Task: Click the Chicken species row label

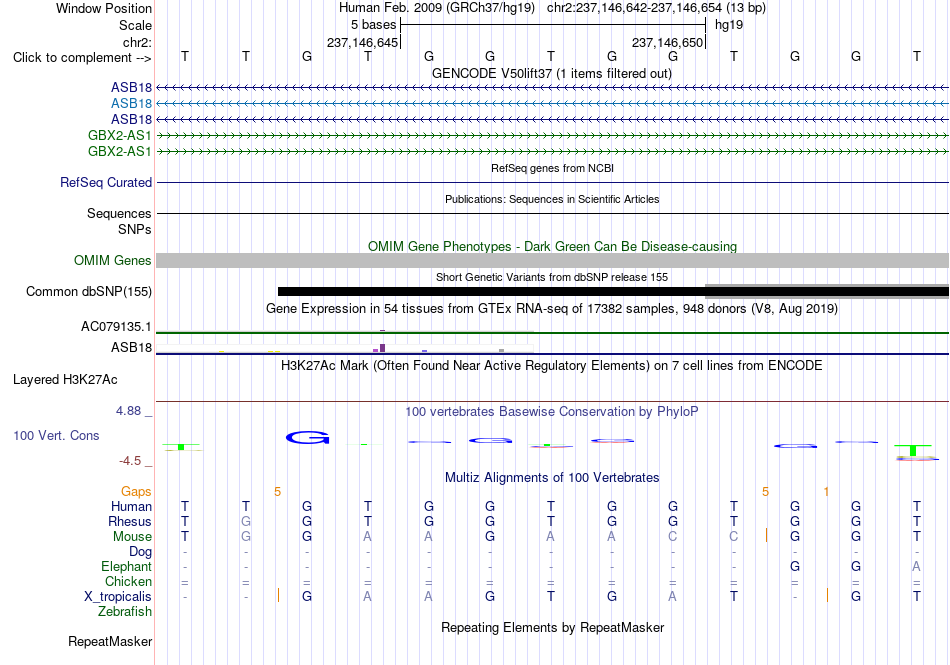Action: [128, 581]
